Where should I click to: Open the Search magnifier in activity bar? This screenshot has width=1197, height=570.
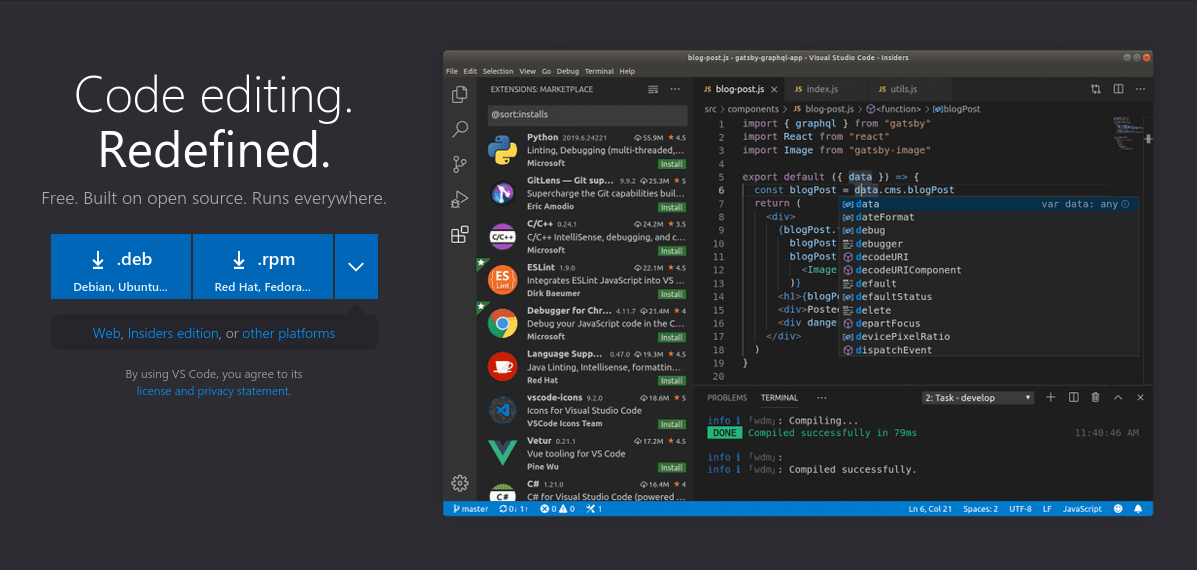pos(460,129)
